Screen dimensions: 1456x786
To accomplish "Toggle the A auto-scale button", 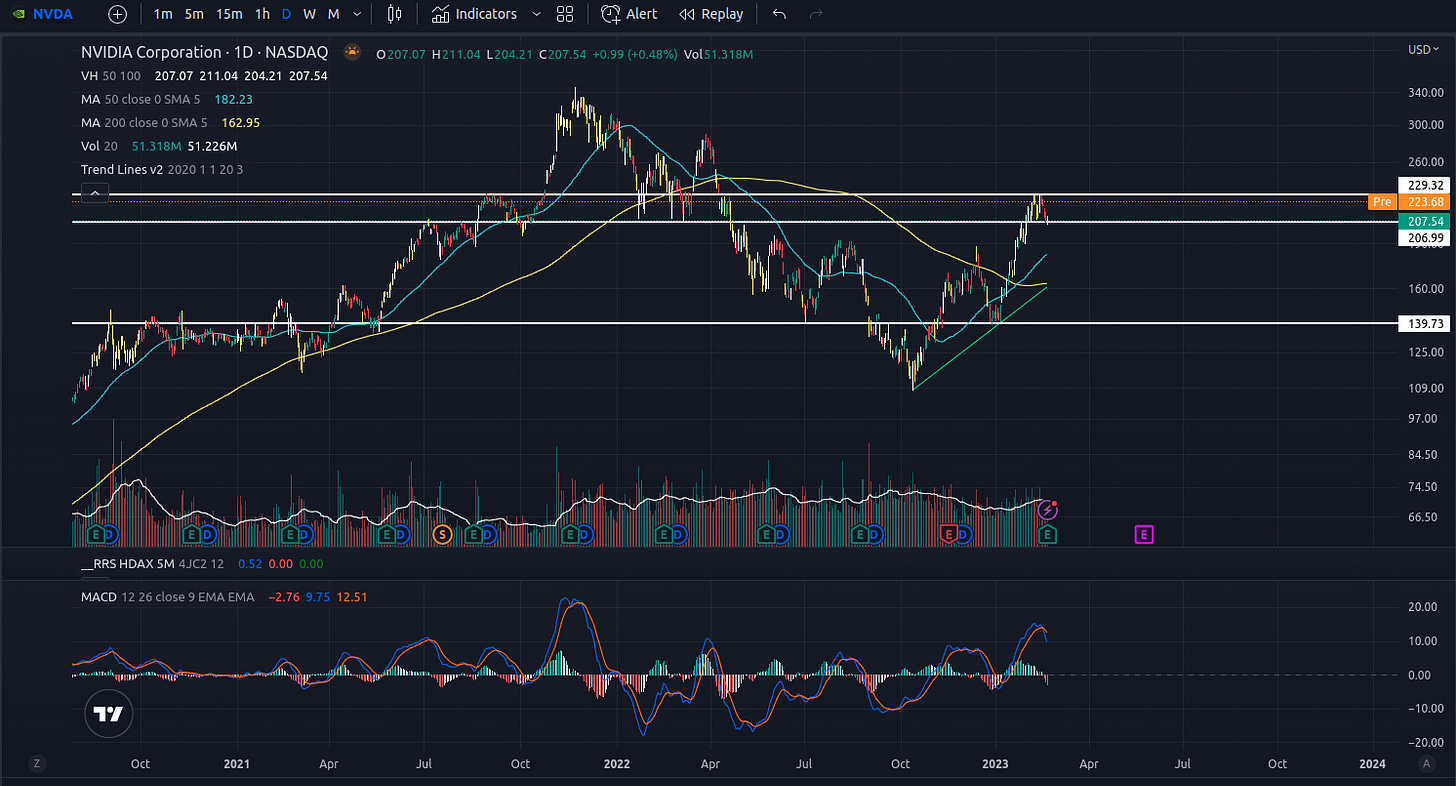I will tap(1427, 763).
